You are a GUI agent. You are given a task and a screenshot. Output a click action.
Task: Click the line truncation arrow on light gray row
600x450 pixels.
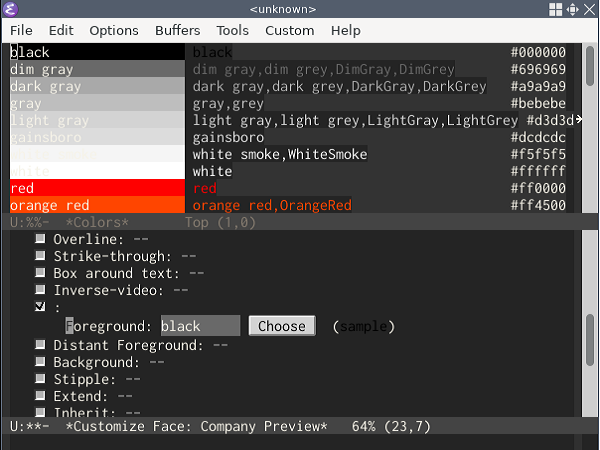click(x=579, y=120)
